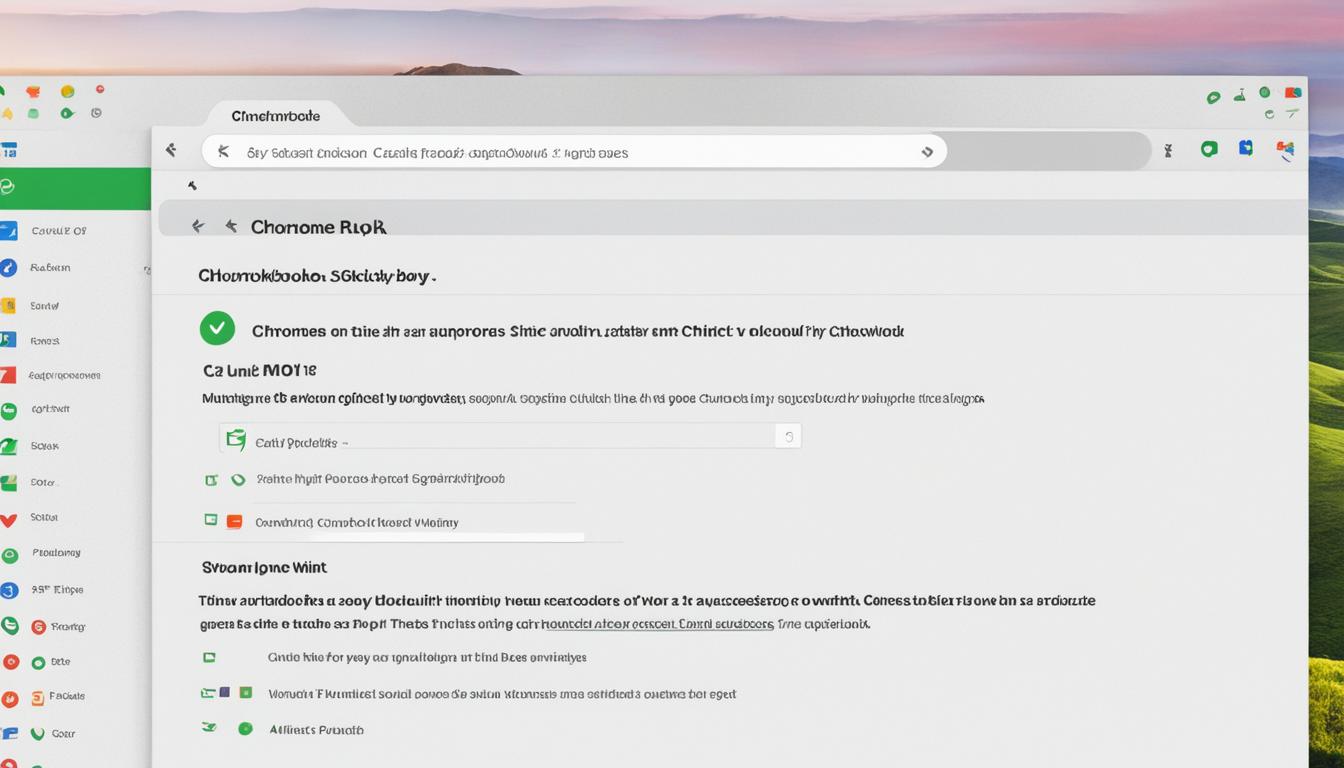Click the 'Alliints Punoib' row text
1344x768 pixels.
pyautogui.click(x=316, y=730)
